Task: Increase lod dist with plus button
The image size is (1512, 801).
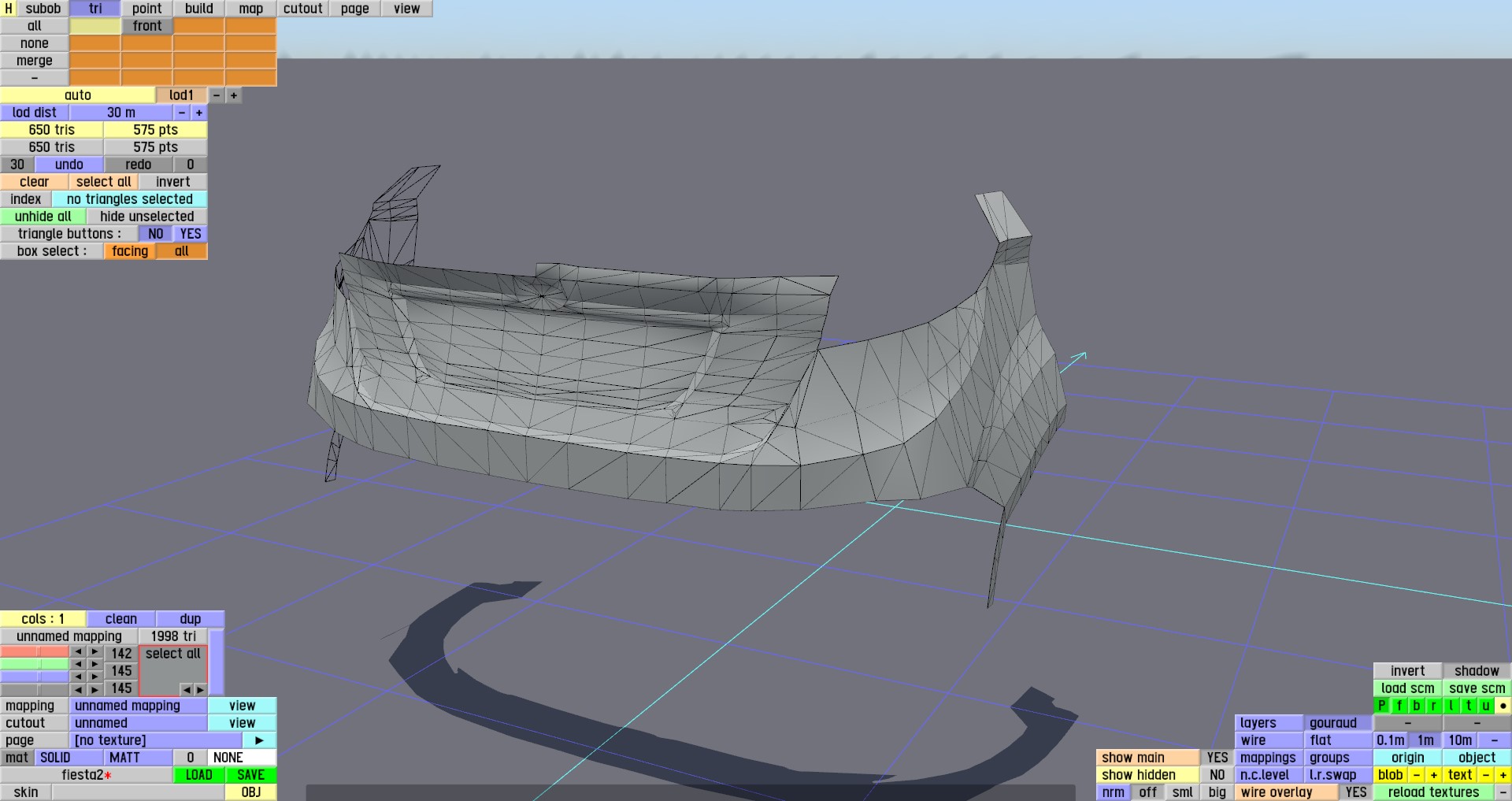Action: (x=199, y=113)
